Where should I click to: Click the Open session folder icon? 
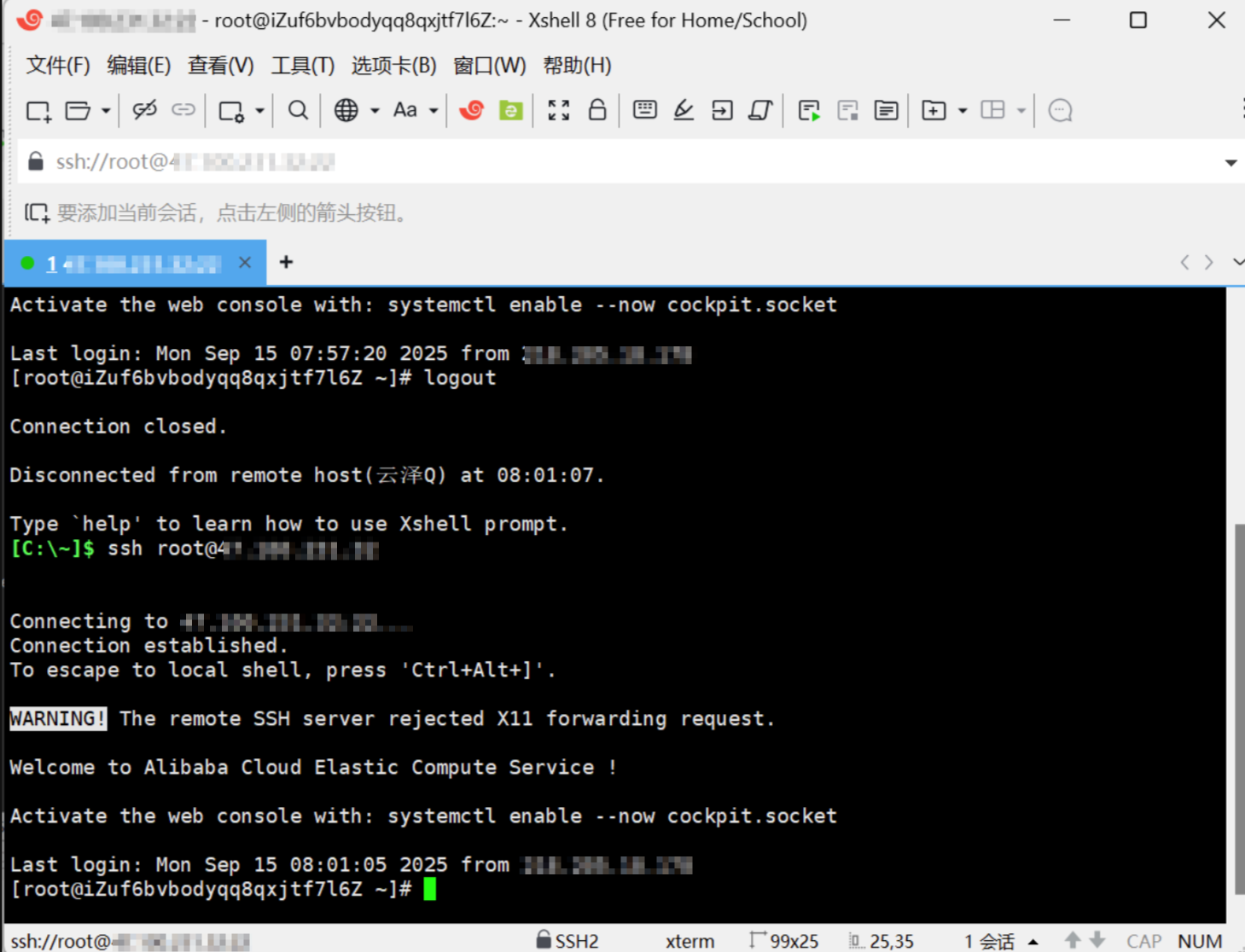pyautogui.click(x=78, y=111)
